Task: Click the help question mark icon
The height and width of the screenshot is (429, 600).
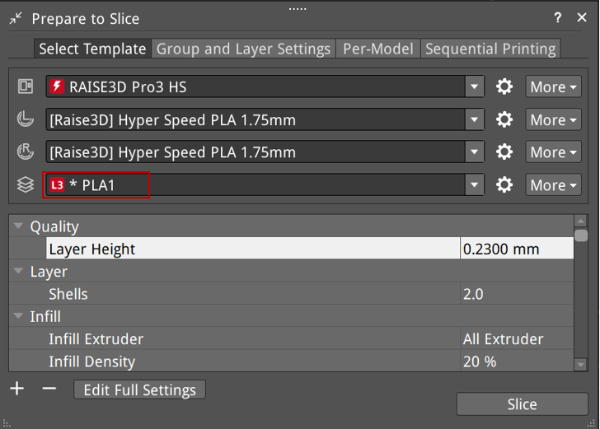Action: (557, 18)
